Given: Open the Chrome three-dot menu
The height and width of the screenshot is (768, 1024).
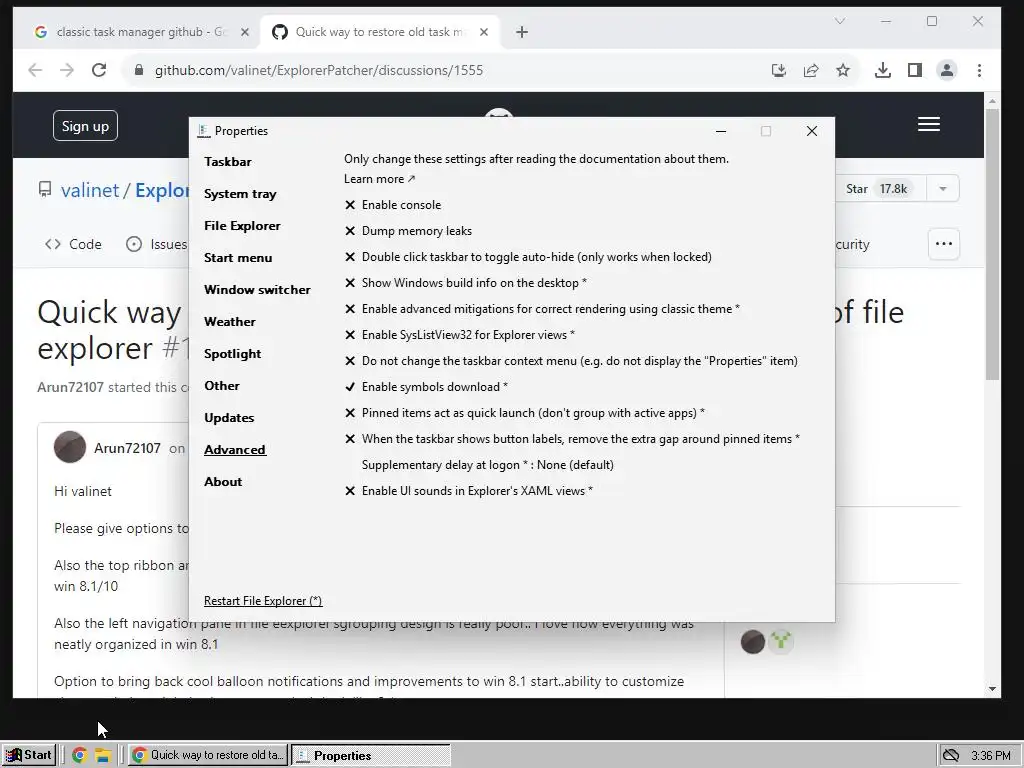Looking at the screenshot, I should click(x=979, y=70).
